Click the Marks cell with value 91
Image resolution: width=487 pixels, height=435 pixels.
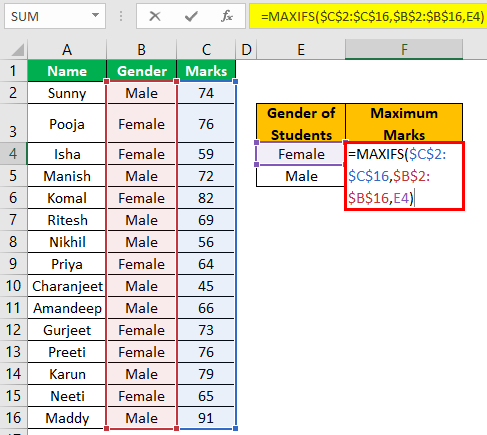coord(206,418)
